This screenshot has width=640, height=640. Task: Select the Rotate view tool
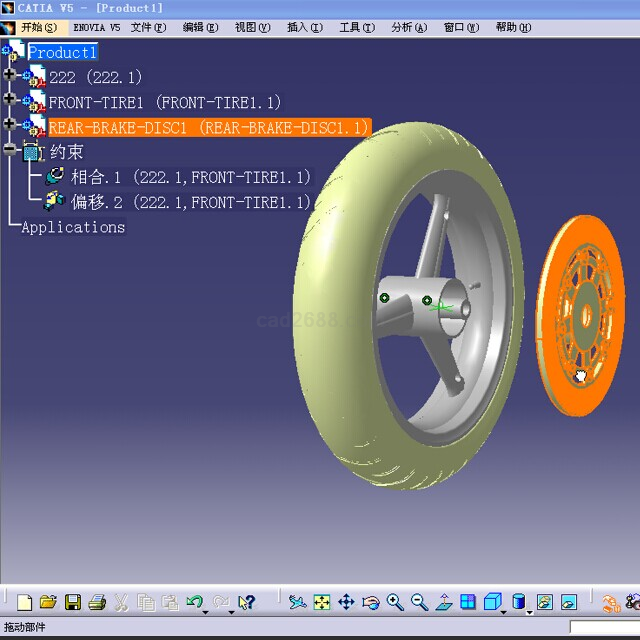[371, 602]
